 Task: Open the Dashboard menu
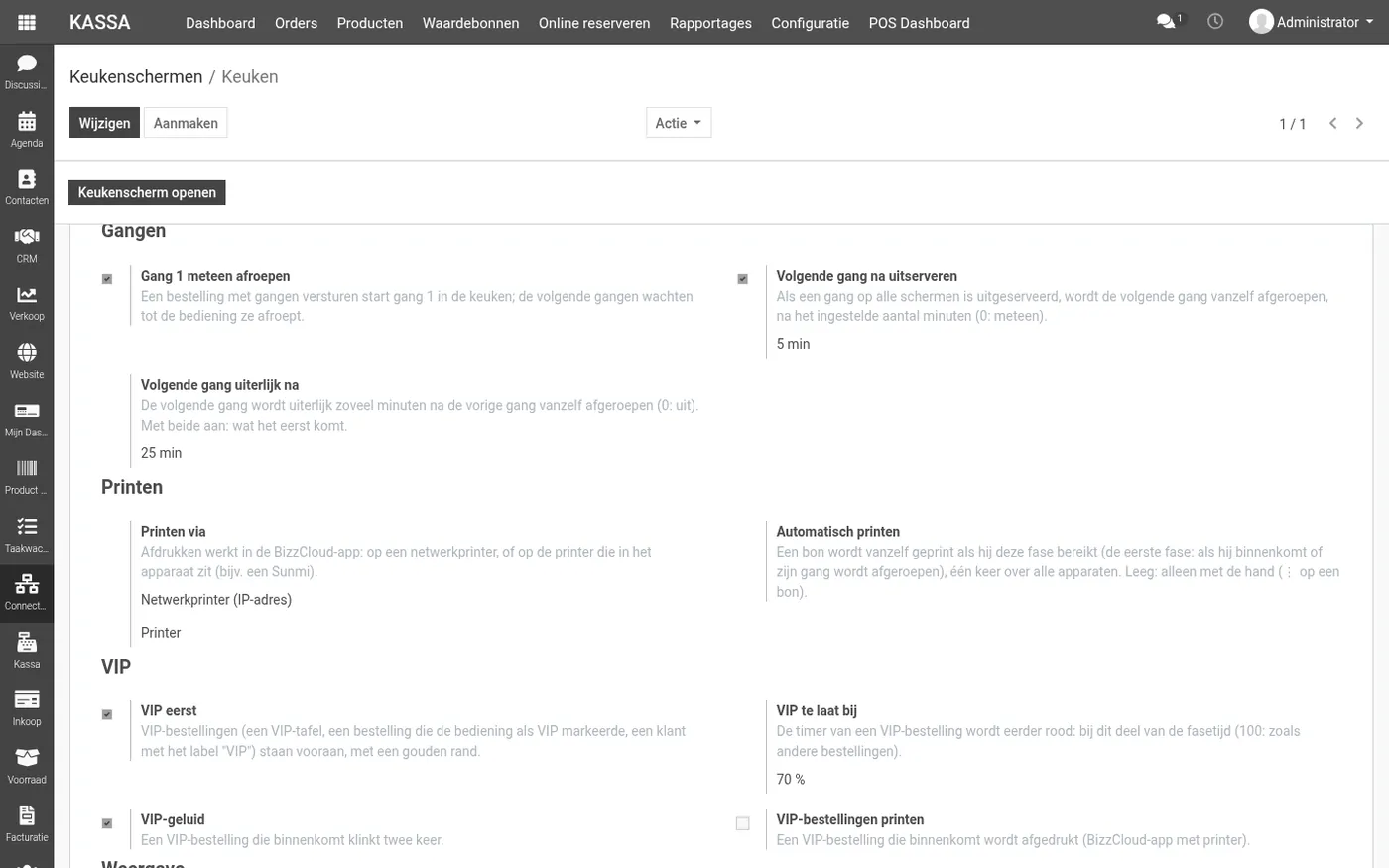click(x=220, y=23)
